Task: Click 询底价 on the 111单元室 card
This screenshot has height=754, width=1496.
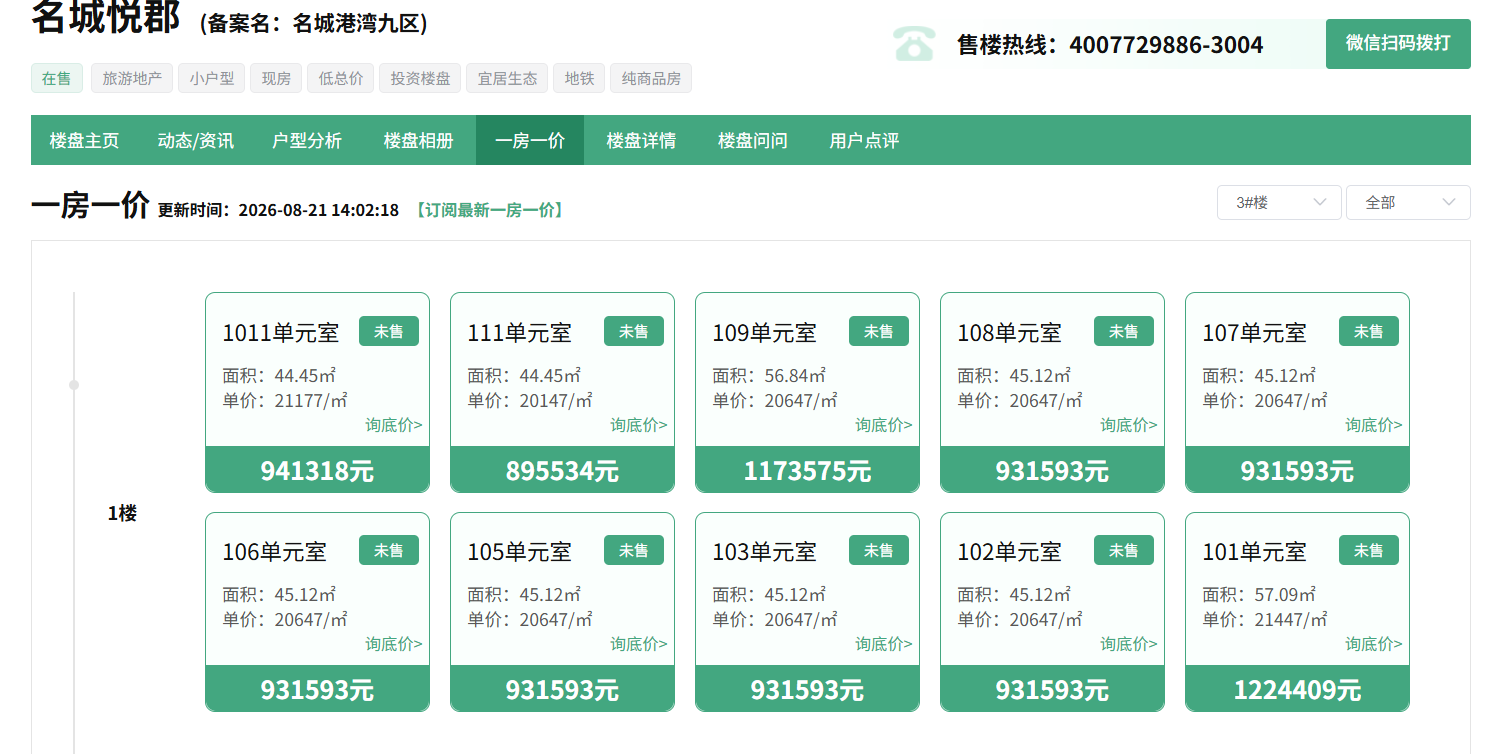Action: coord(639,425)
